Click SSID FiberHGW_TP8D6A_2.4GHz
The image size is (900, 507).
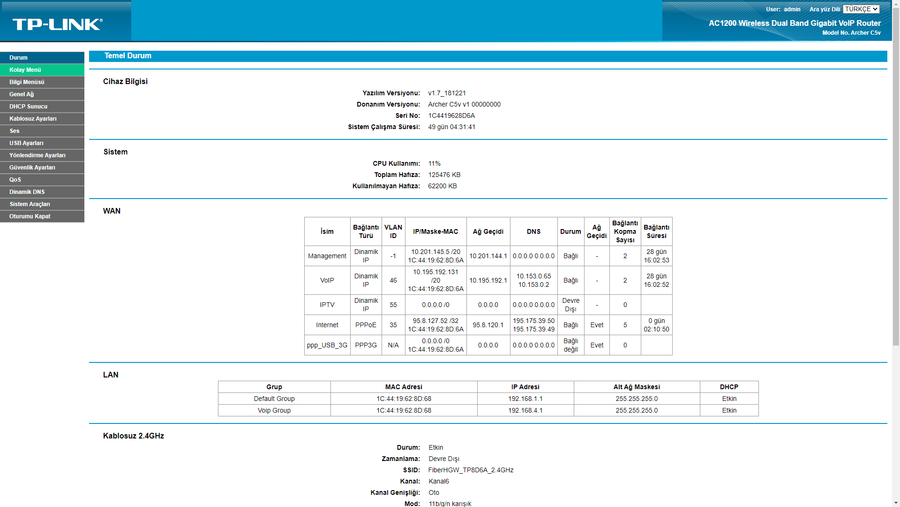(x=471, y=470)
